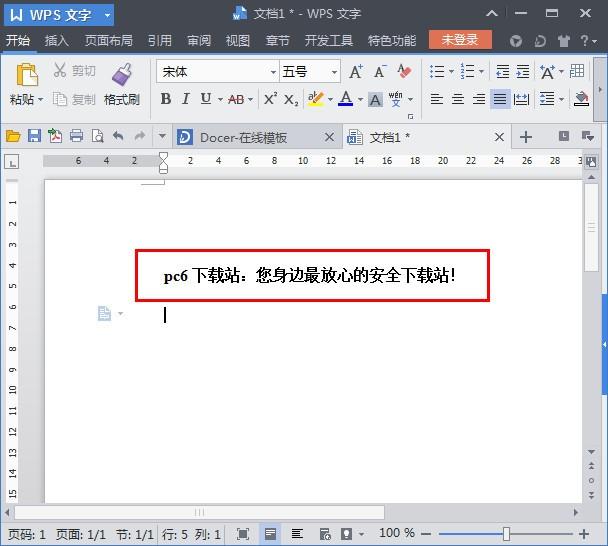608x546 pixels.
Task: Export to PDF icon
Action: [x=55, y=136]
